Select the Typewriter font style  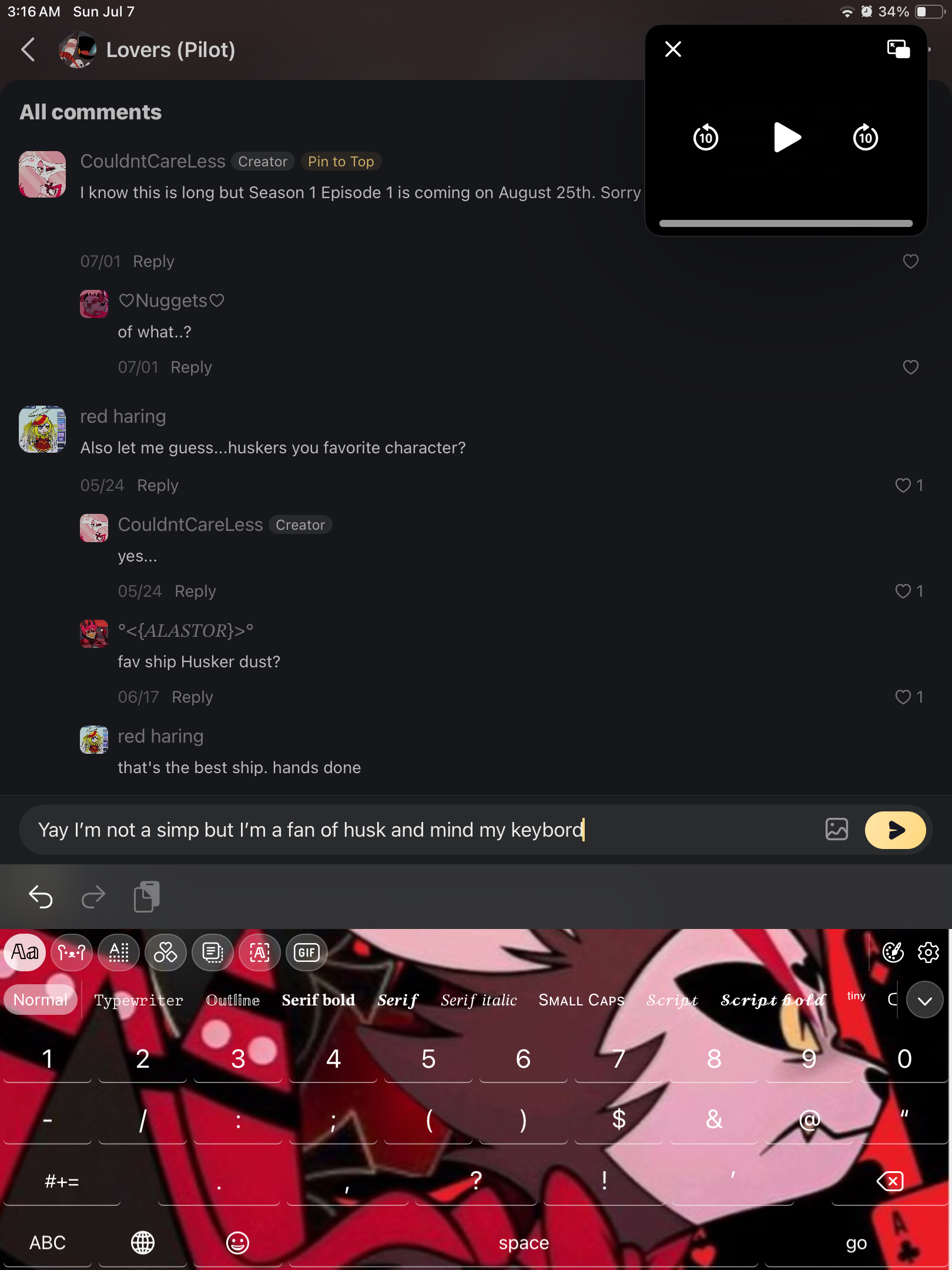pyautogui.click(x=139, y=1000)
